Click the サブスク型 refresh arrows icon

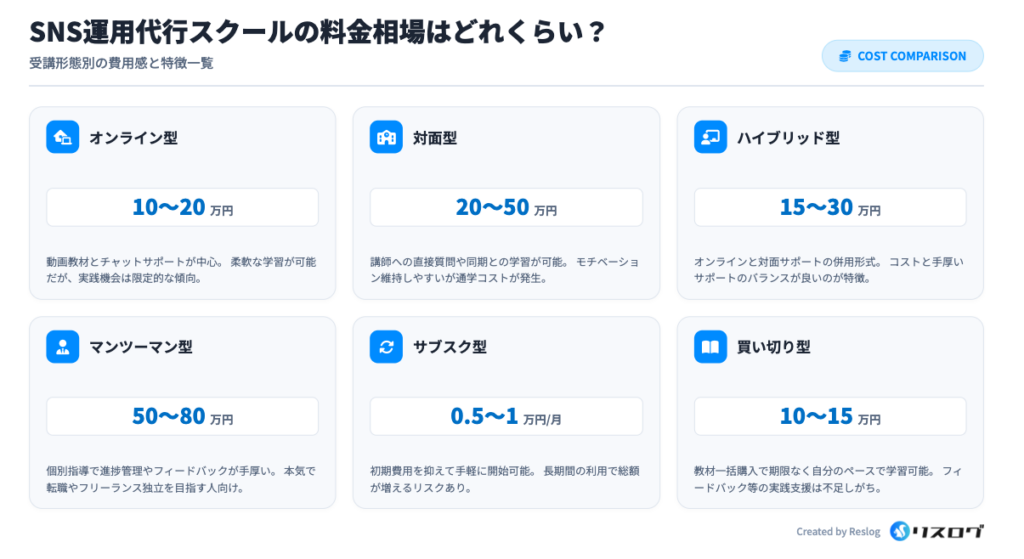tap(386, 347)
